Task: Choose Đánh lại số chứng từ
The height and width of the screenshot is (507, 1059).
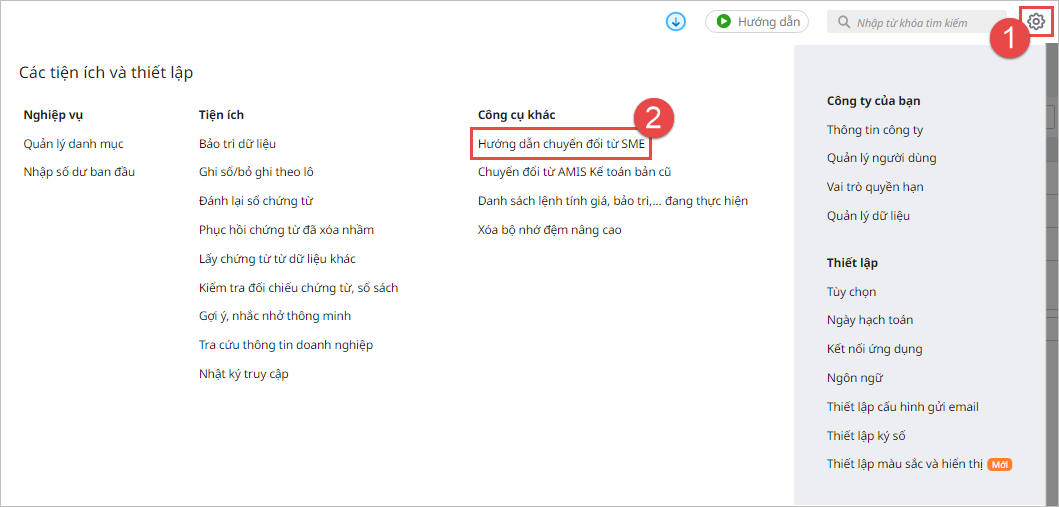Action: pyautogui.click(x=256, y=201)
